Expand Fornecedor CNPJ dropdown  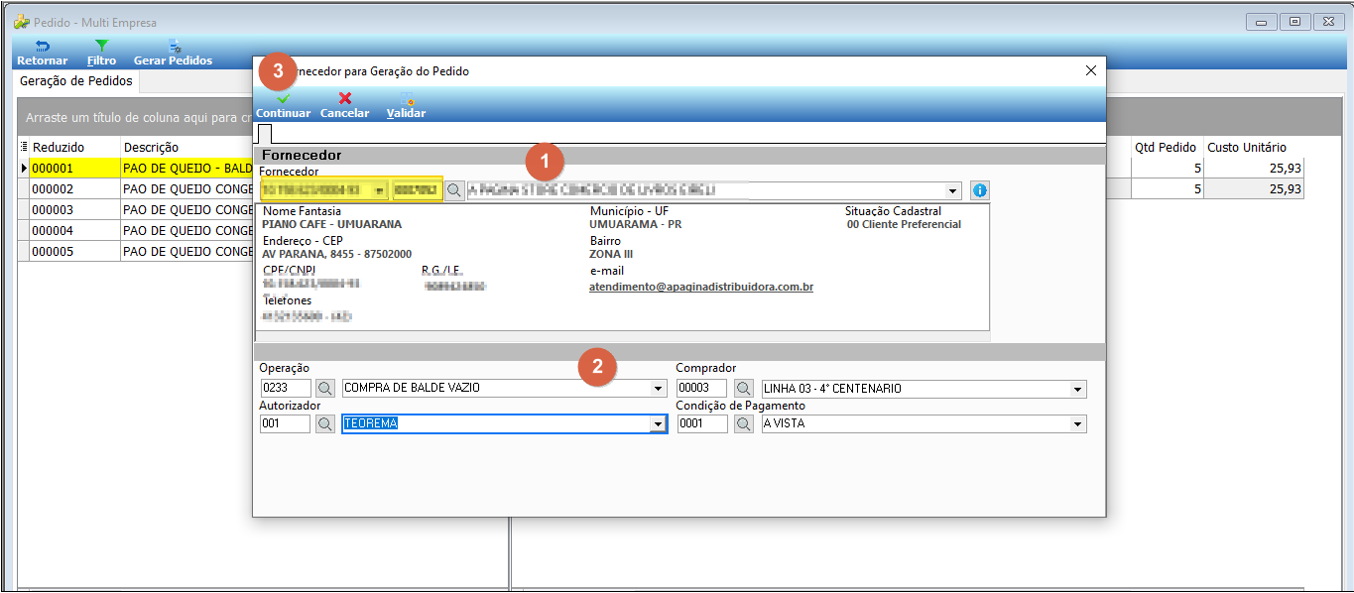[380, 190]
